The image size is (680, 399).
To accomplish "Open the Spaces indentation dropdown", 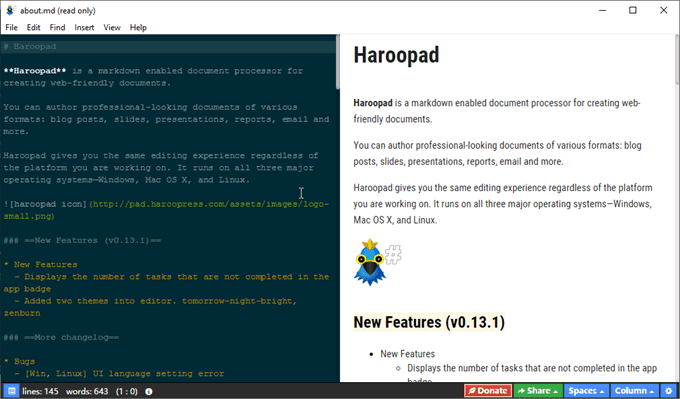I will [586, 391].
